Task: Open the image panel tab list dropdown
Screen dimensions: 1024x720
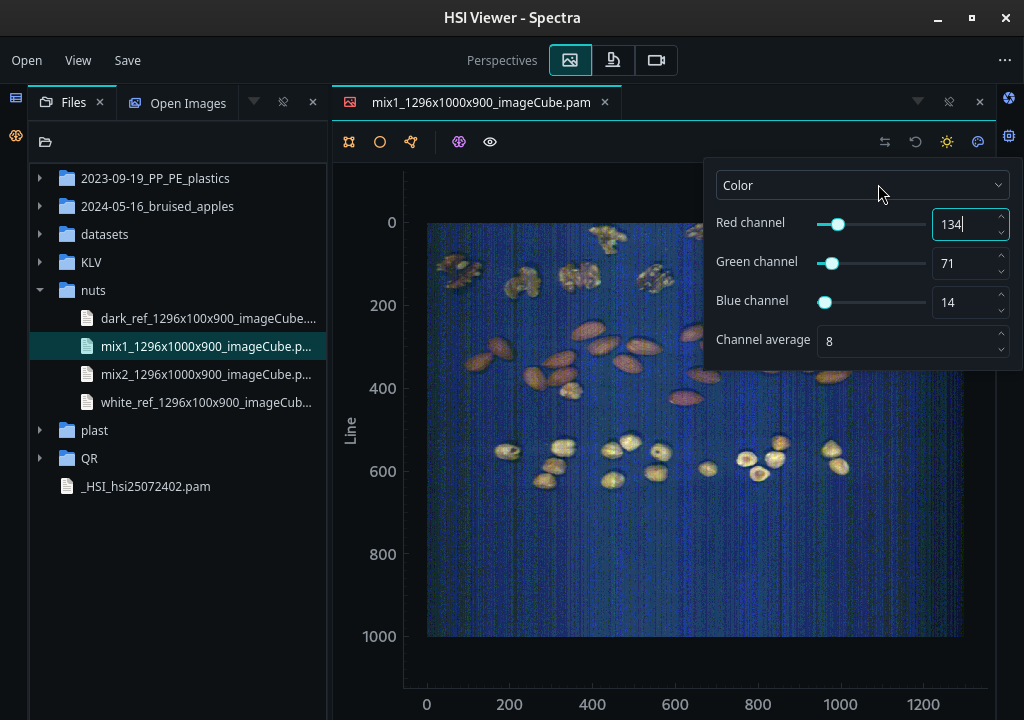Action: [x=918, y=101]
